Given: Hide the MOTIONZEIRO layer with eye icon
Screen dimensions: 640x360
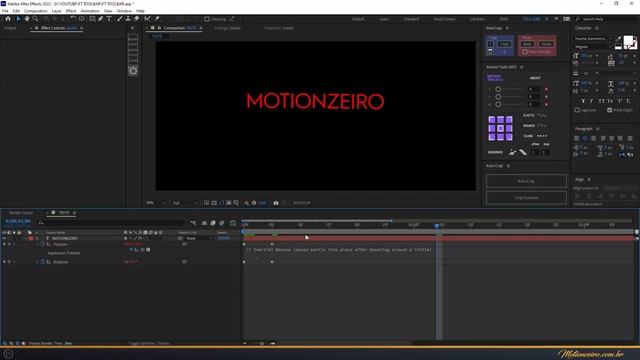Looking at the screenshot, I should pos(4,238).
